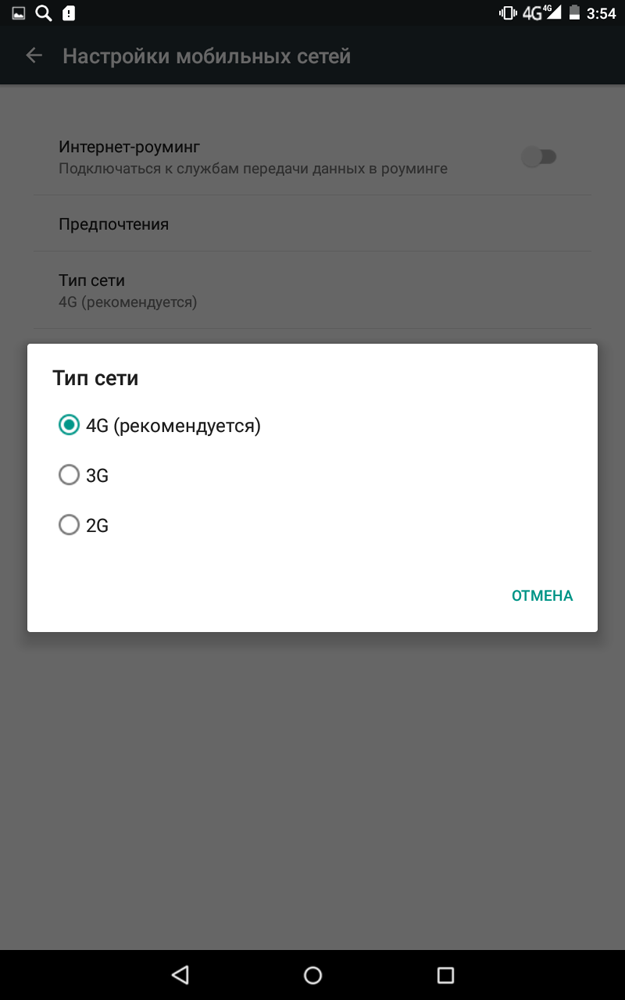Tap the Home circle navigation button
Viewport: 625px width, 1000px height.
312,974
